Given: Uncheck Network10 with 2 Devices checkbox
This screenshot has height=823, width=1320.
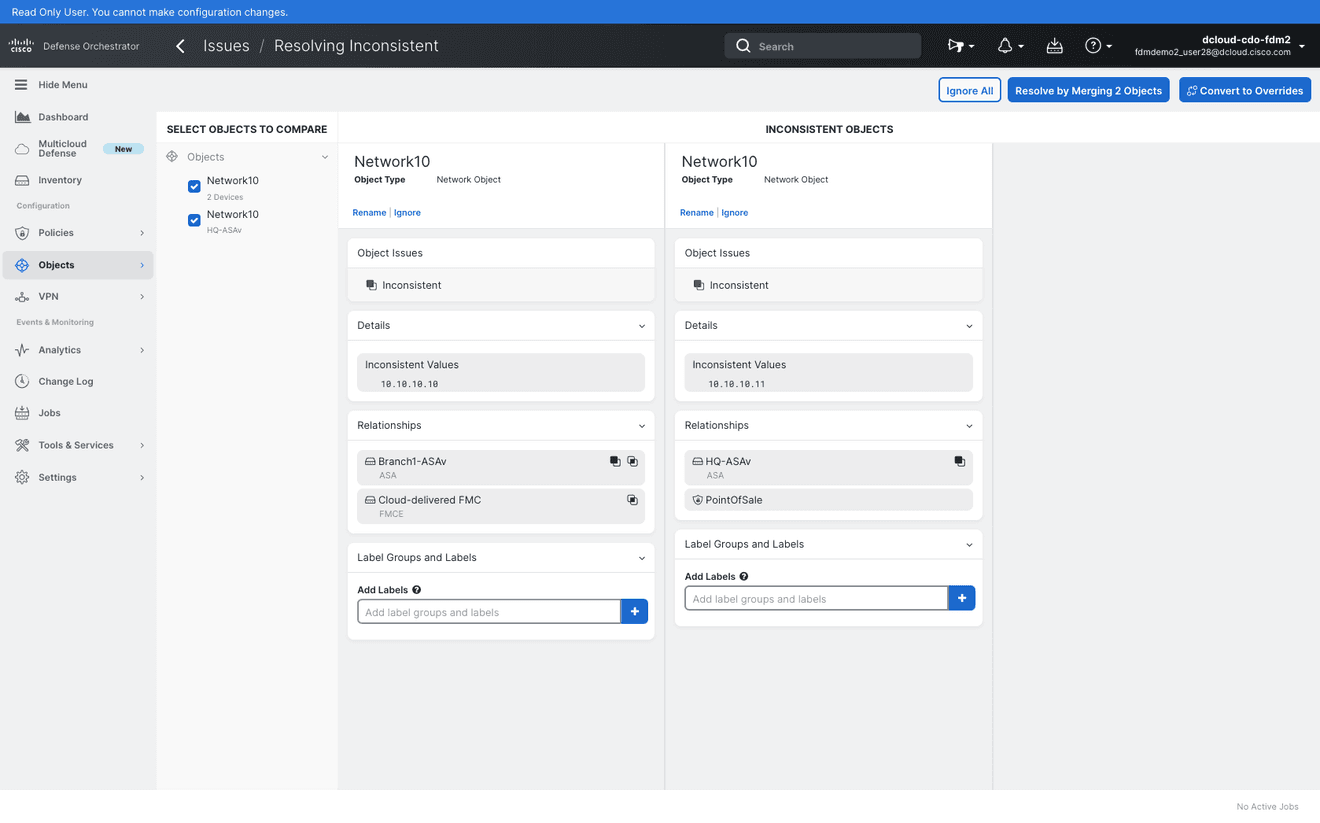Looking at the screenshot, I should [194, 186].
